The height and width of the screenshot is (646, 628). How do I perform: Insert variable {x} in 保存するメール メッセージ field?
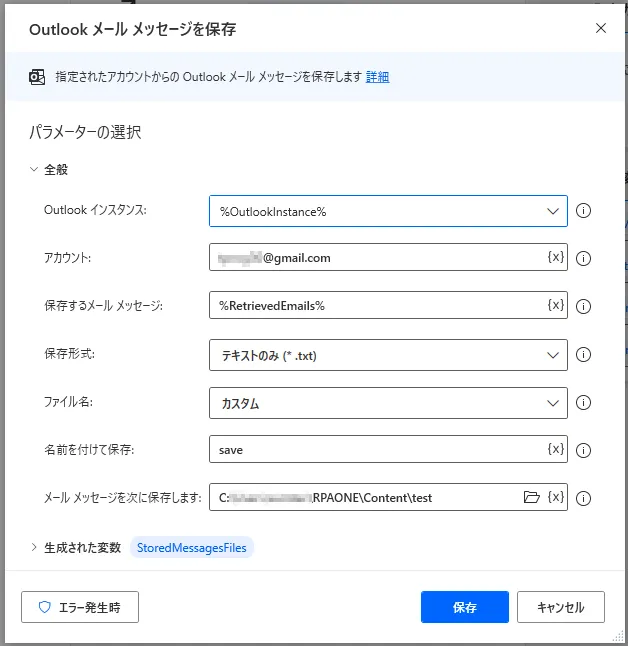coord(555,305)
